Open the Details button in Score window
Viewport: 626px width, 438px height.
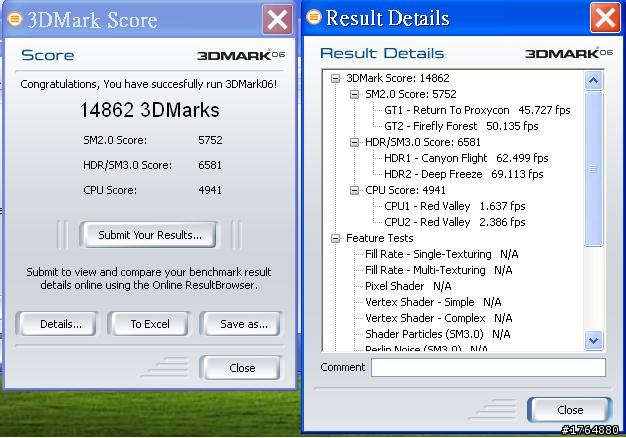coord(60,324)
